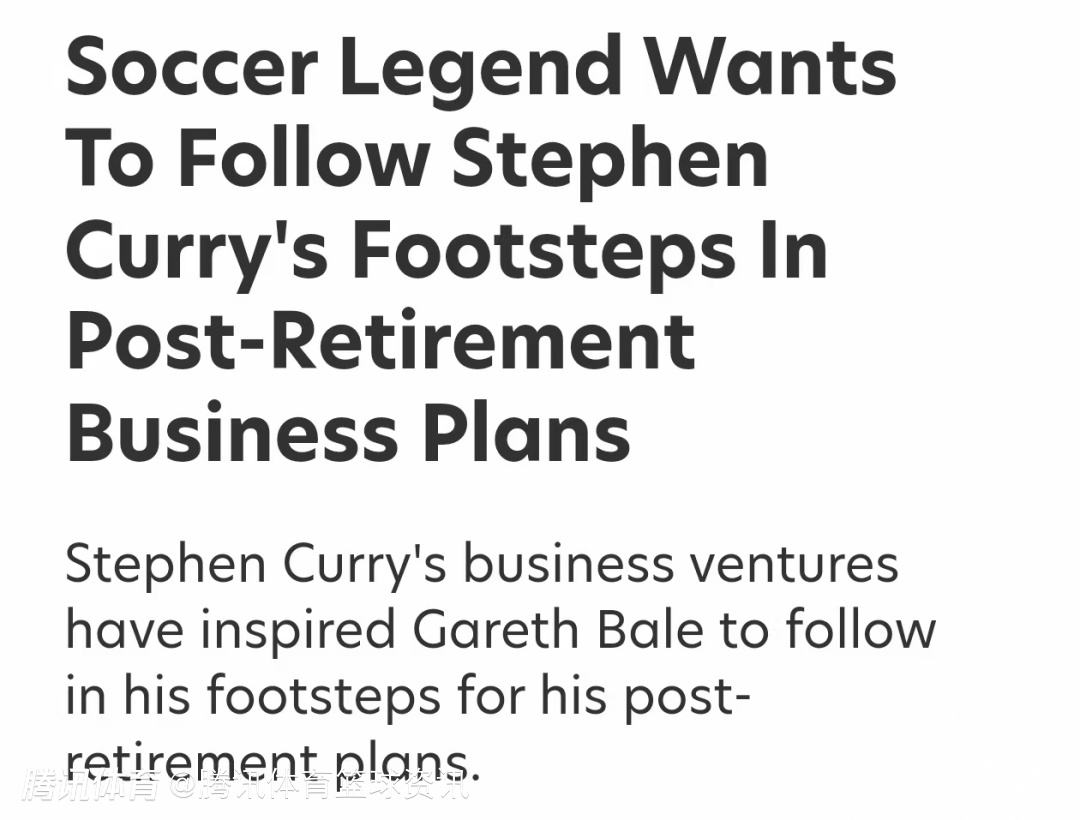Image resolution: width=1080 pixels, height=820 pixels.
Task: Click "To Follow" in the headline
Action: (246, 159)
